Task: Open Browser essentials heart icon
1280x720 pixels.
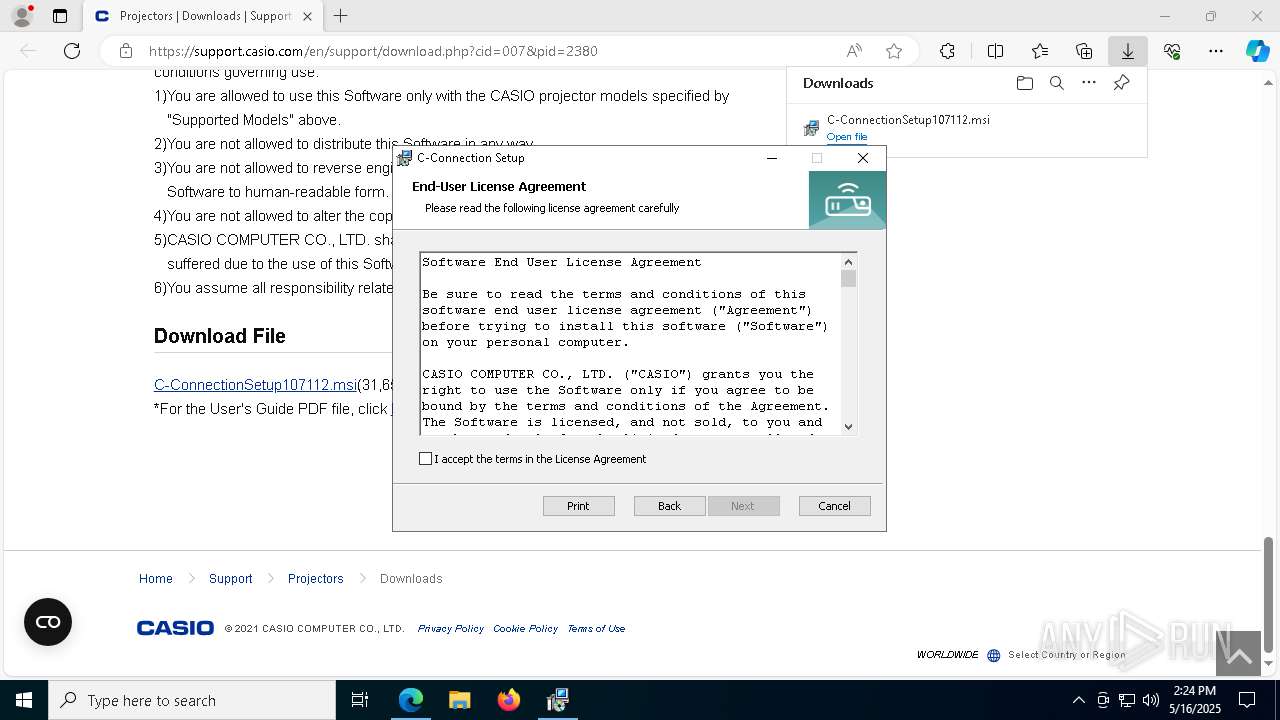Action: [x=1172, y=51]
